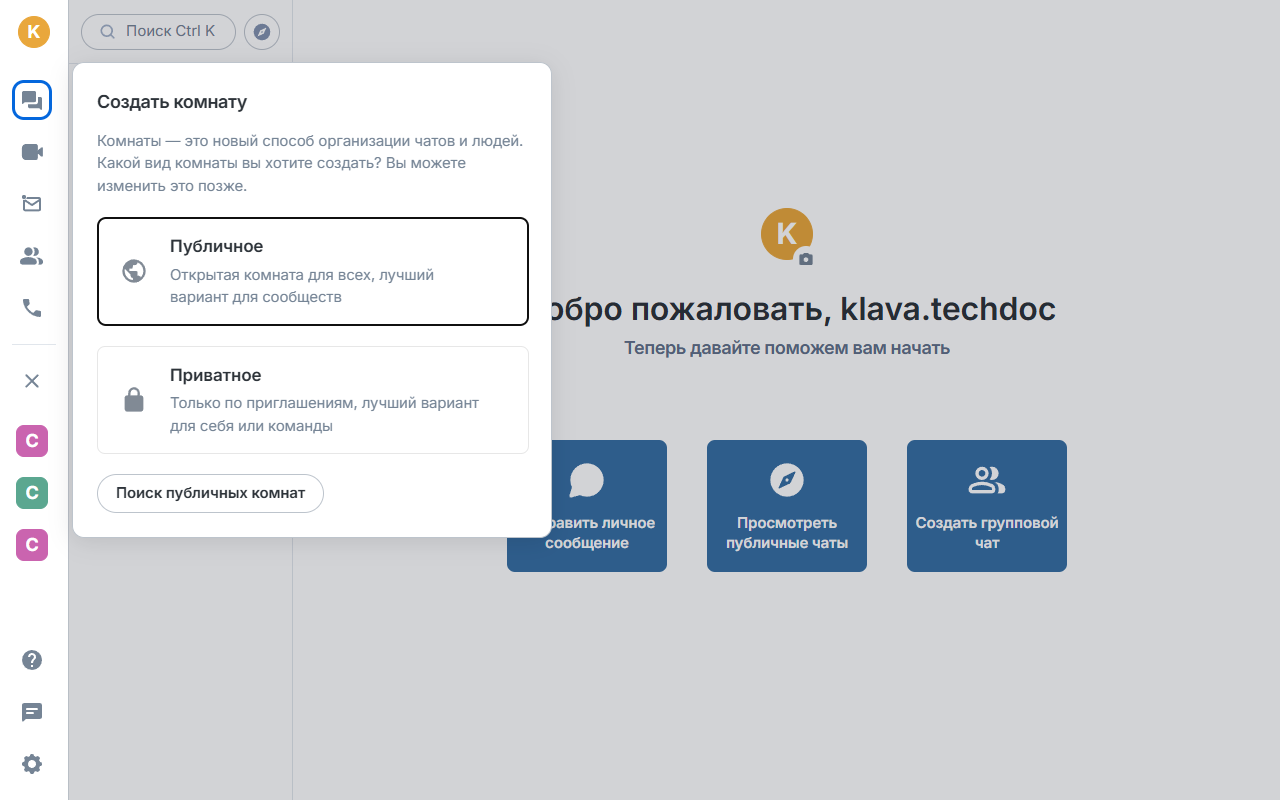
Task: Choose the Приватное room option
Action: click(x=313, y=400)
